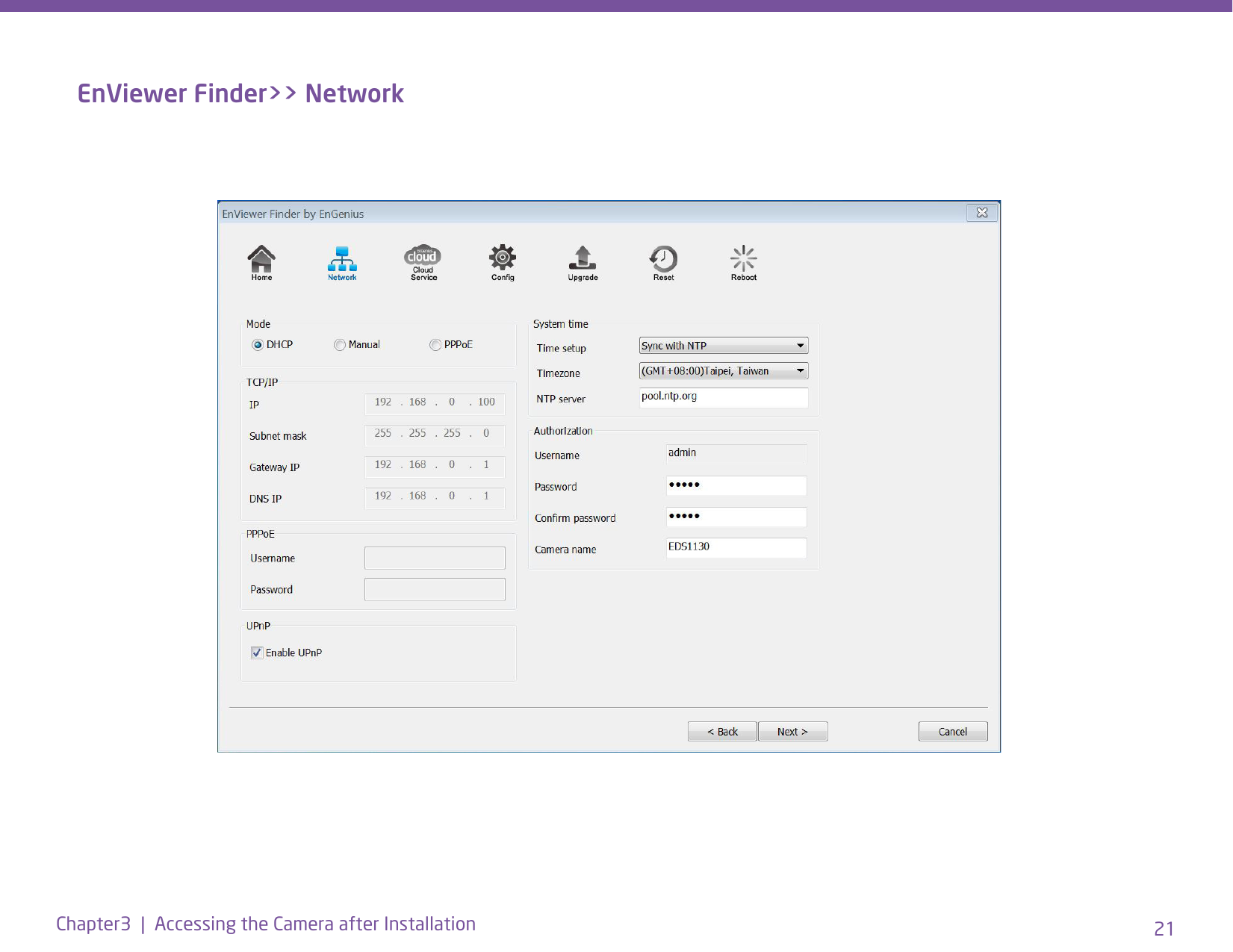Click the PPPoE Password field
Screen dimensions: 1233x952
(435, 590)
